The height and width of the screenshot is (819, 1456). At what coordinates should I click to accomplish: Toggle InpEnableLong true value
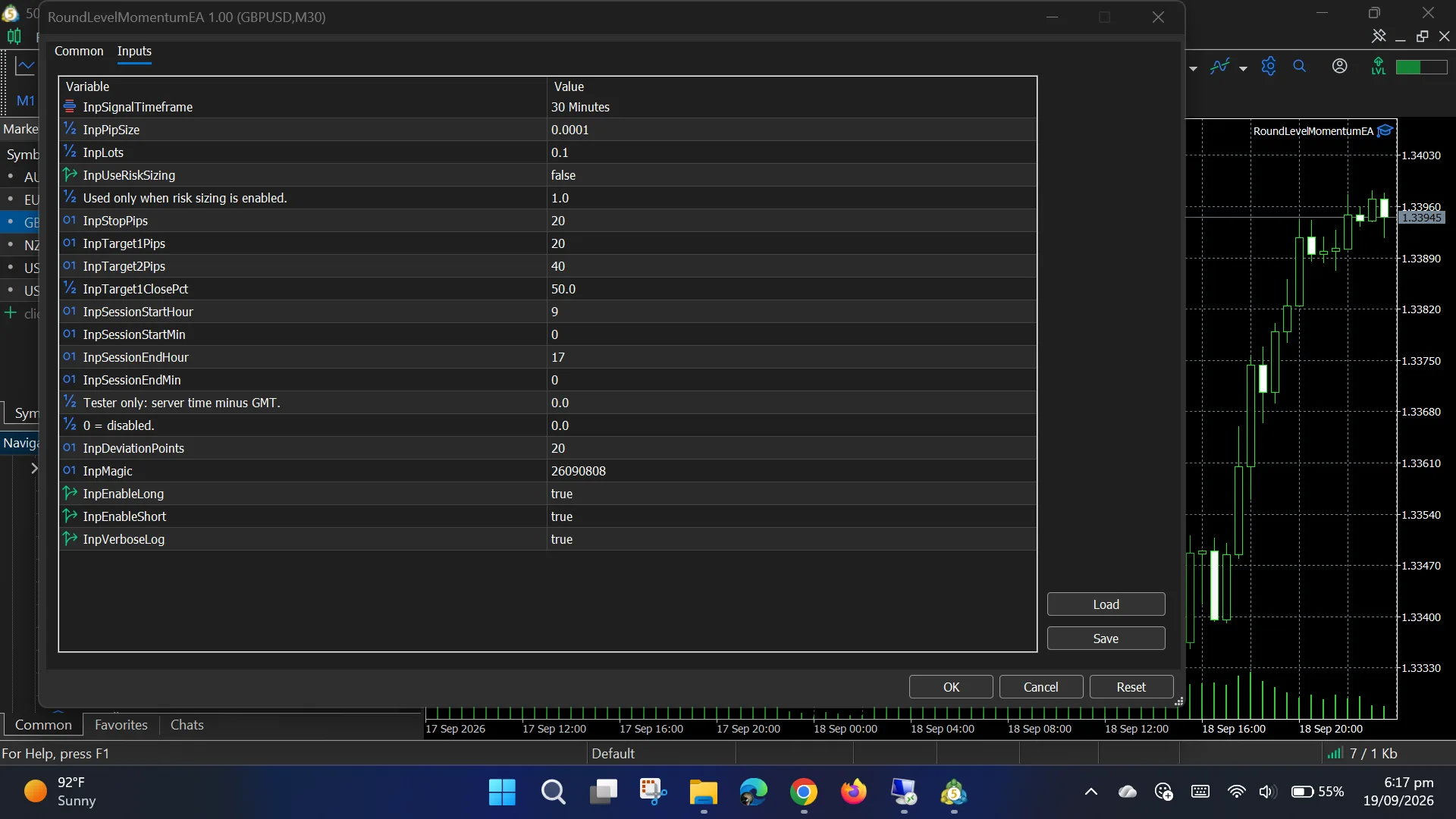(x=792, y=494)
